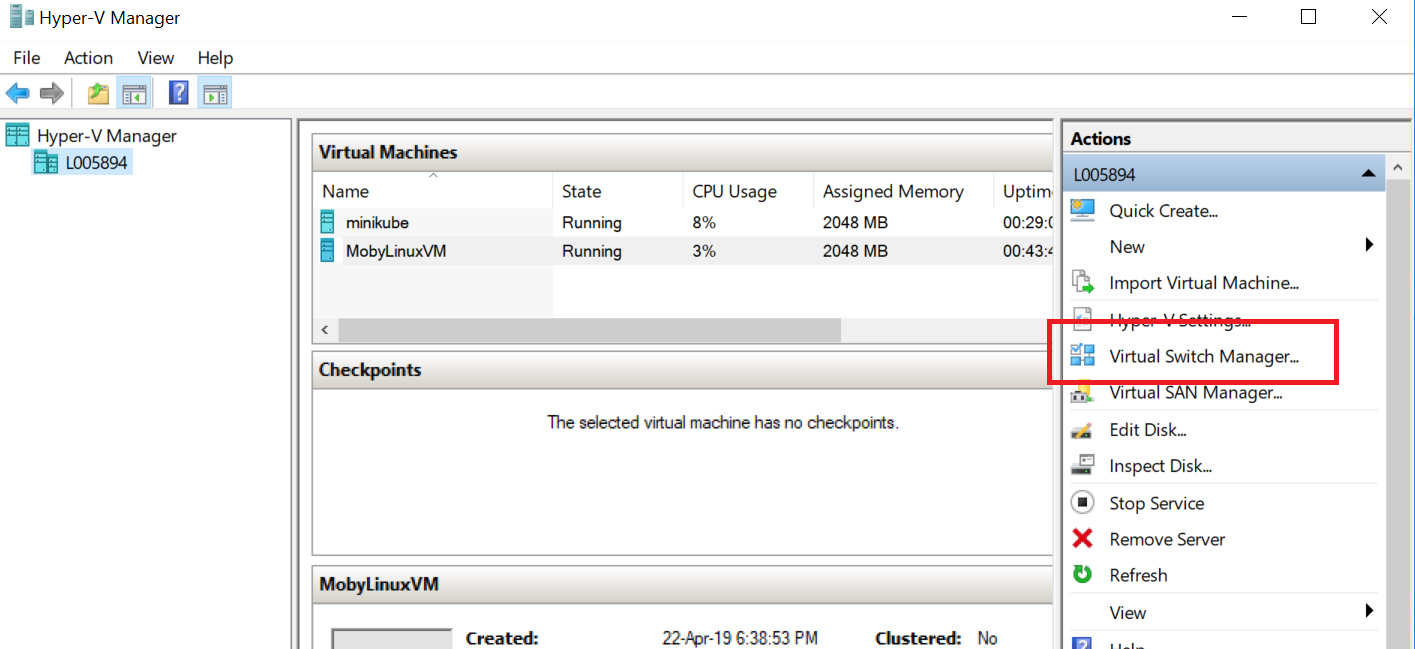
Task: Collapse the L005894 actions section chevron
Action: (1369, 173)
